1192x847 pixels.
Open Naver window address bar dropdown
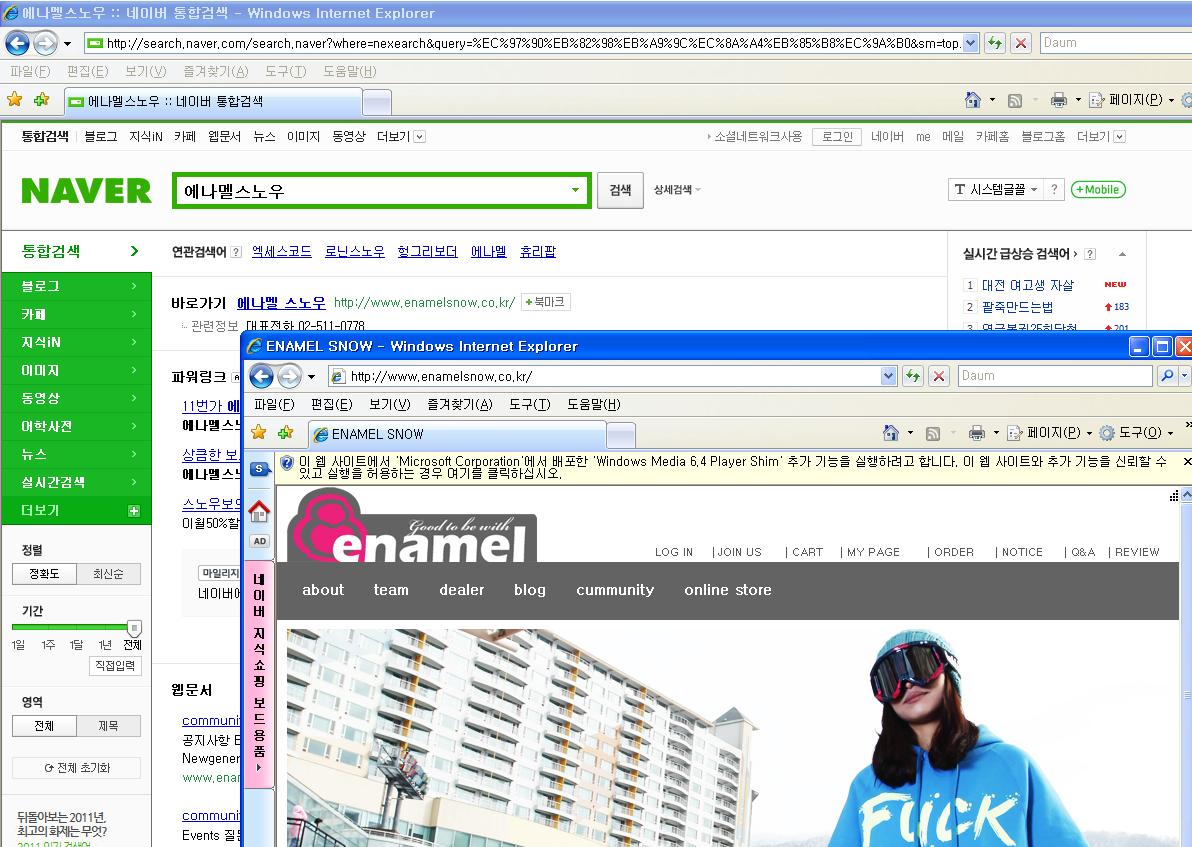coord(971,43)
